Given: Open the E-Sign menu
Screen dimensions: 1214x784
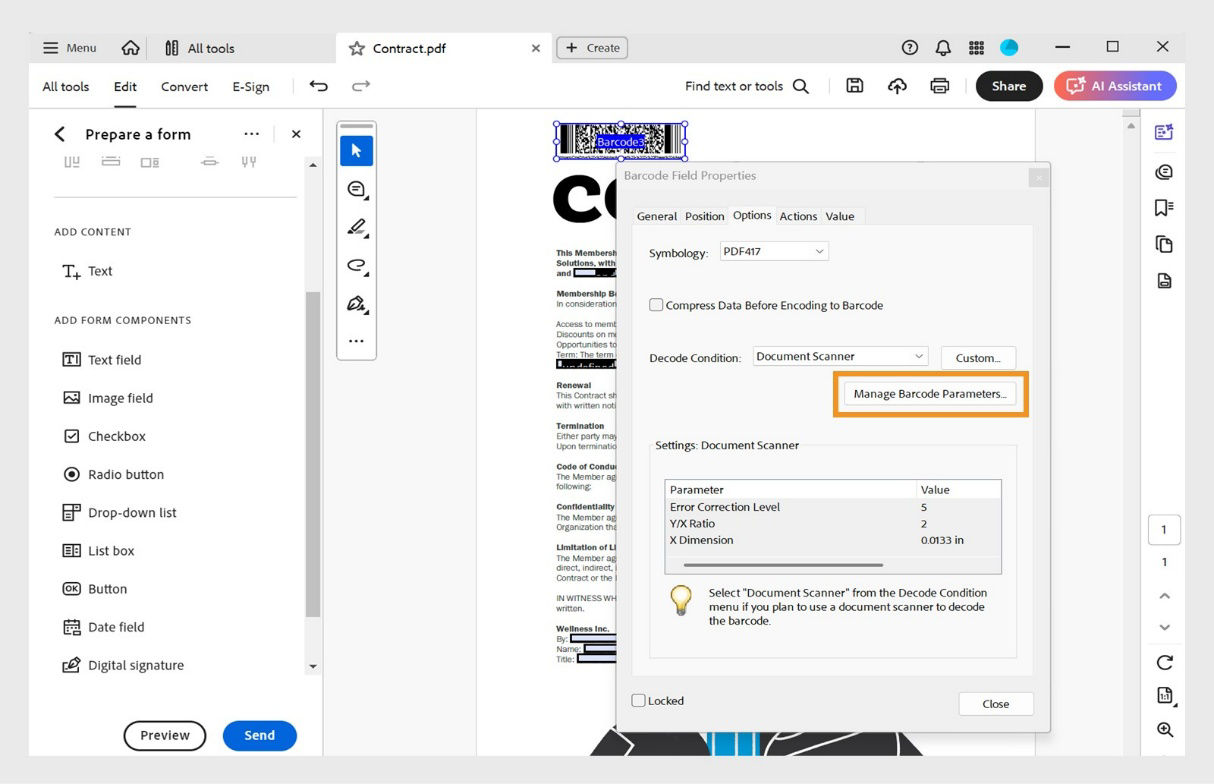Looking at the screenshot, I should point(251,86).
